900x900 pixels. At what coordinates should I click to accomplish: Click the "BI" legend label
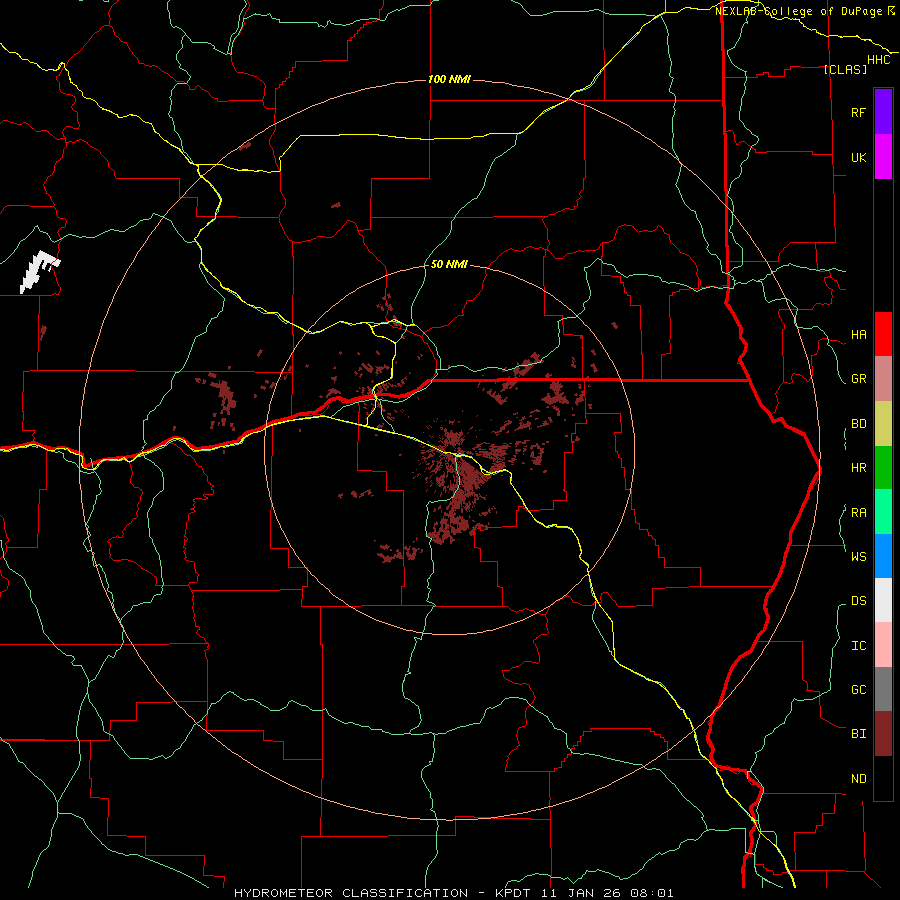tap(858, 734)
